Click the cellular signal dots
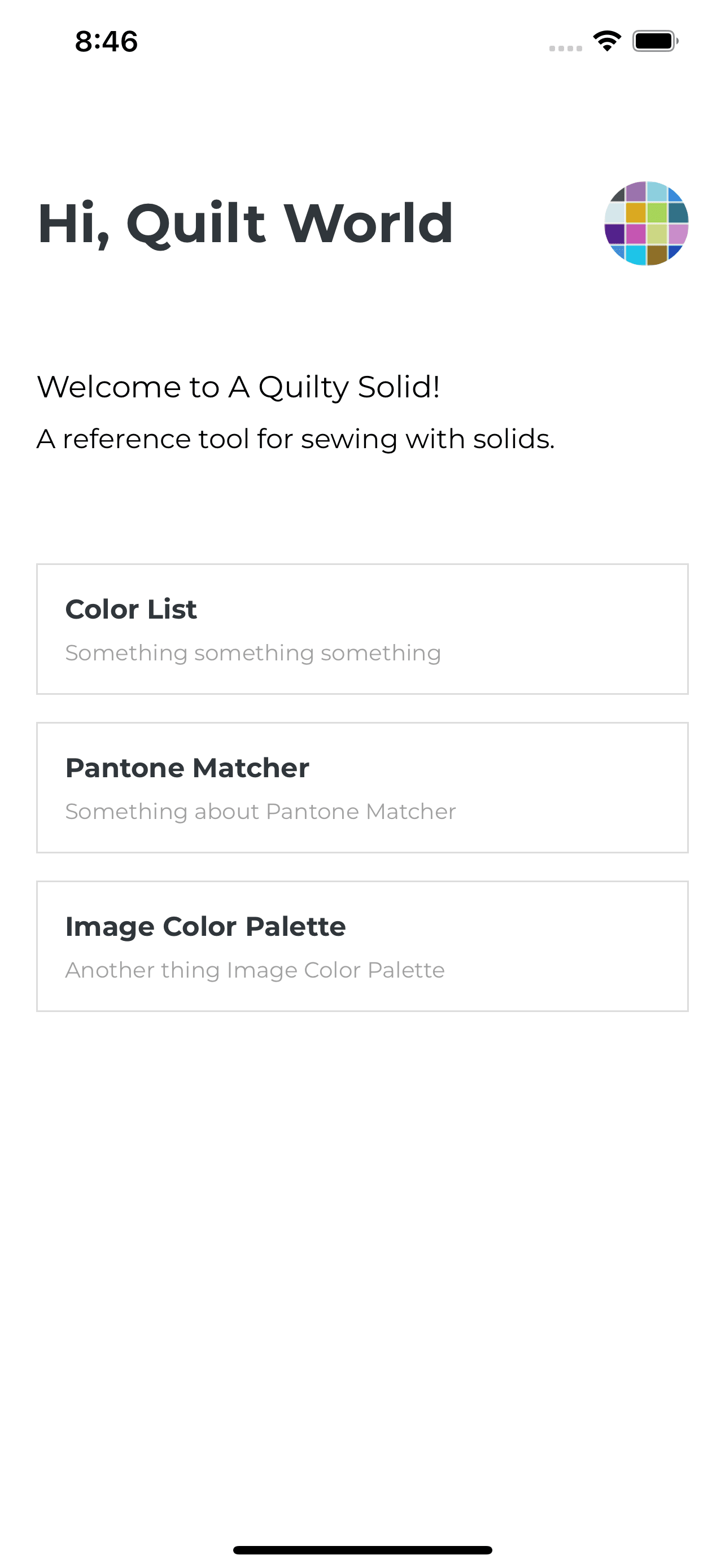725x1568 pixels. pyautogui.click(x=566, y=48)
